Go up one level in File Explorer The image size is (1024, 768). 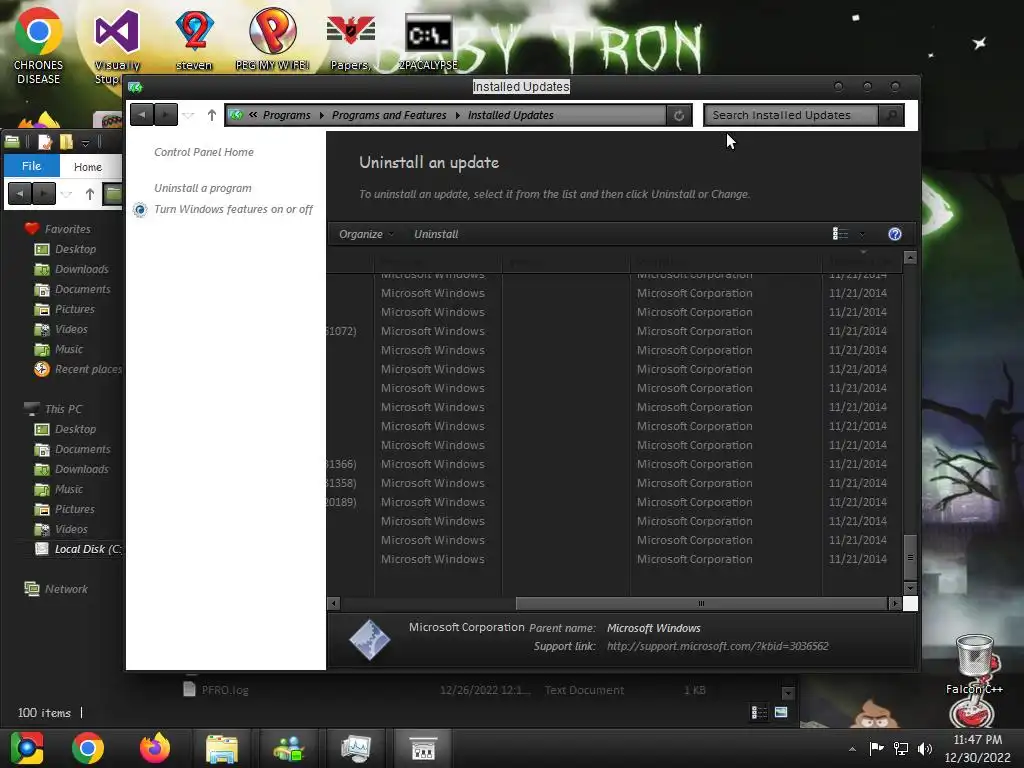click(89, 193)
